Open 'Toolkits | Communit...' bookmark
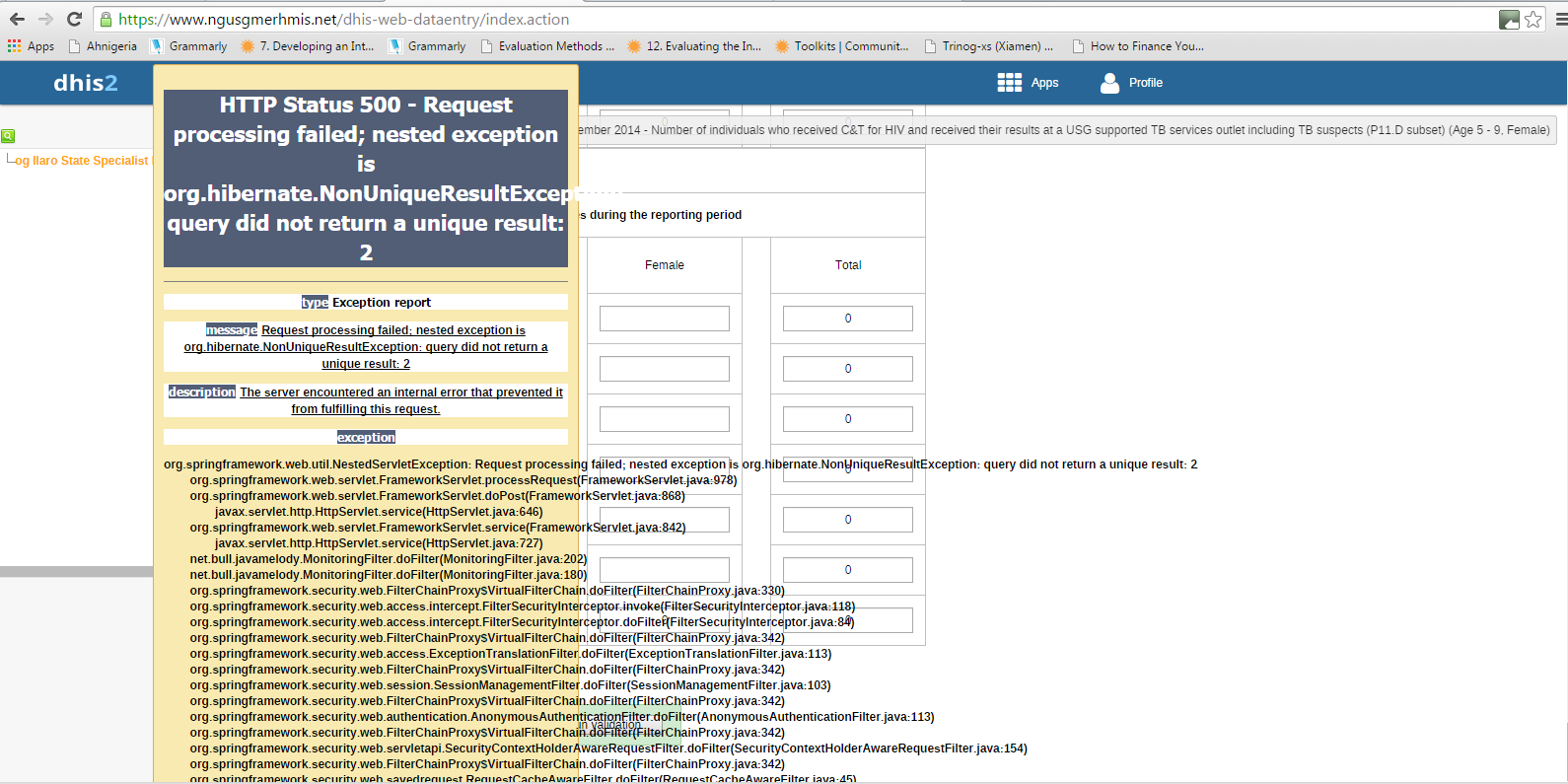 click(x=841, y=46)
